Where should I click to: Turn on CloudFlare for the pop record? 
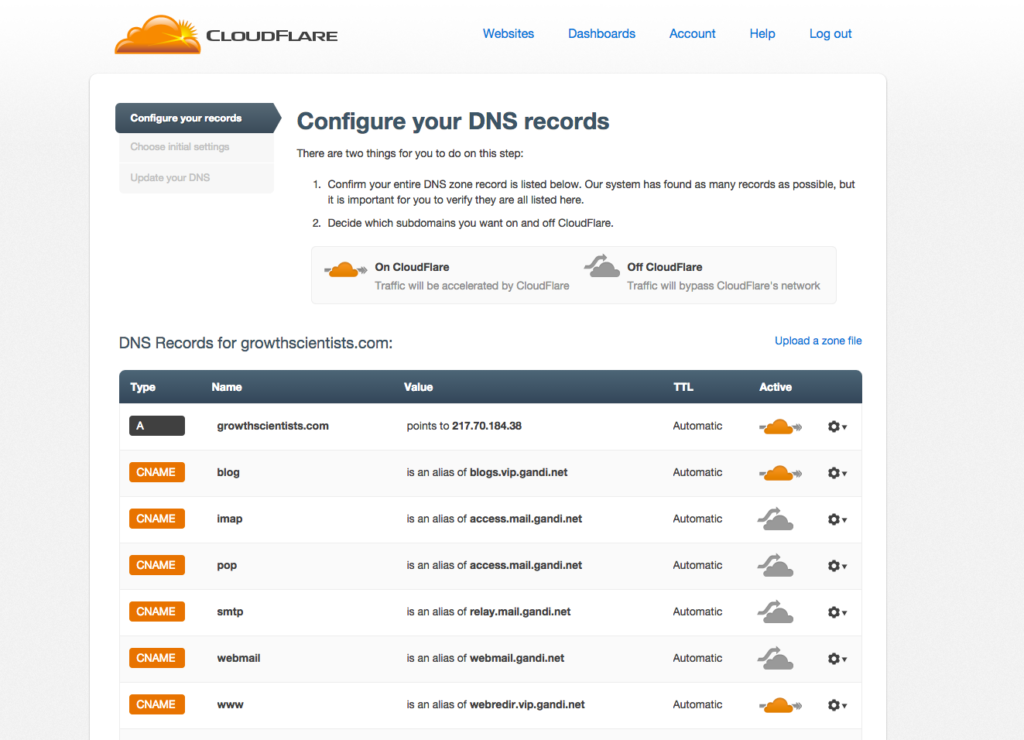775,565
